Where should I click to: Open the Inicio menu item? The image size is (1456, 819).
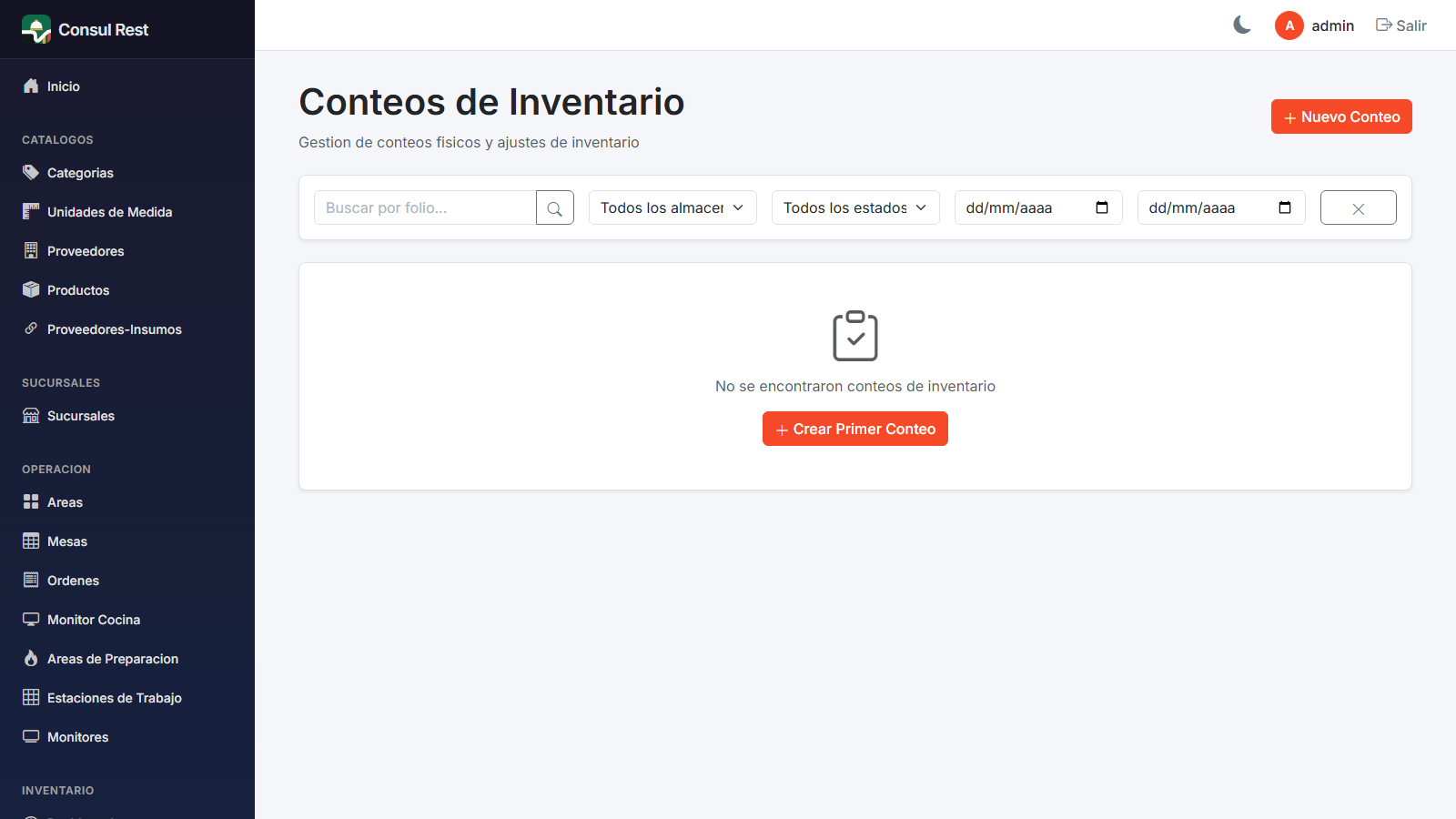(x=127, y=86)
